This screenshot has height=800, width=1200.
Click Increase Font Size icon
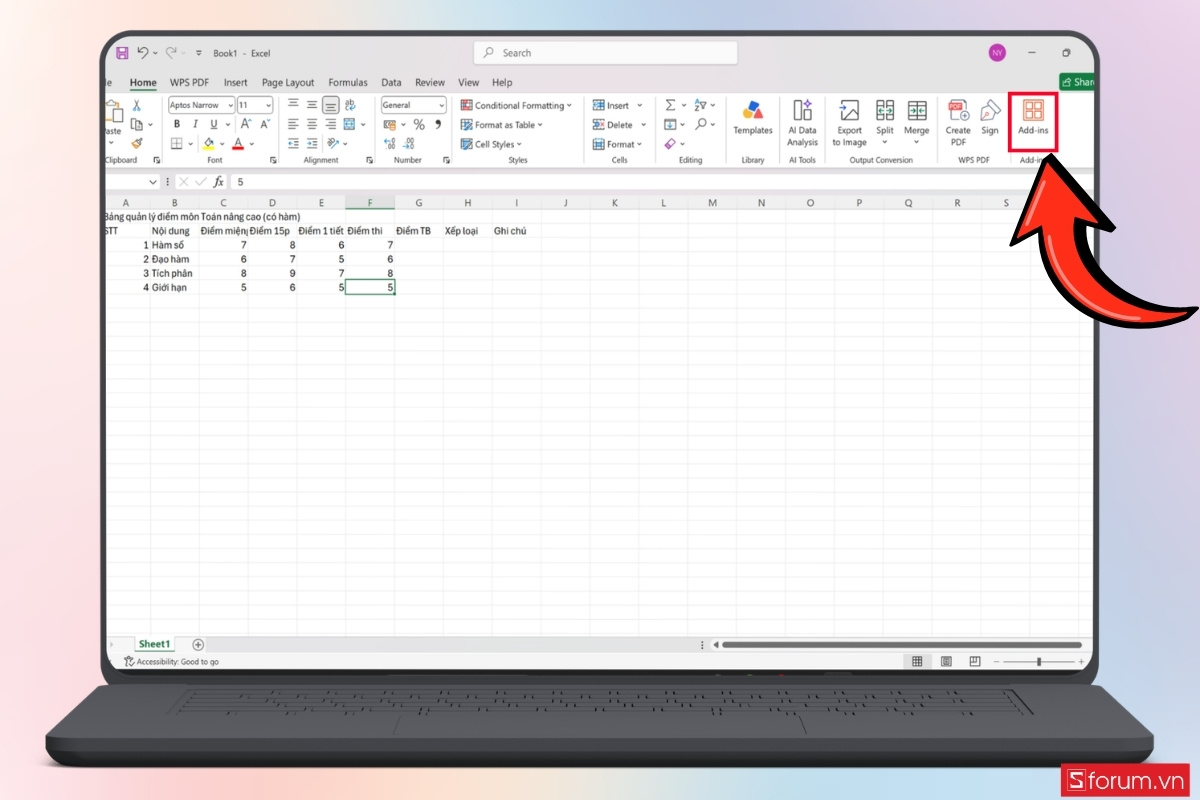point(247,124)
